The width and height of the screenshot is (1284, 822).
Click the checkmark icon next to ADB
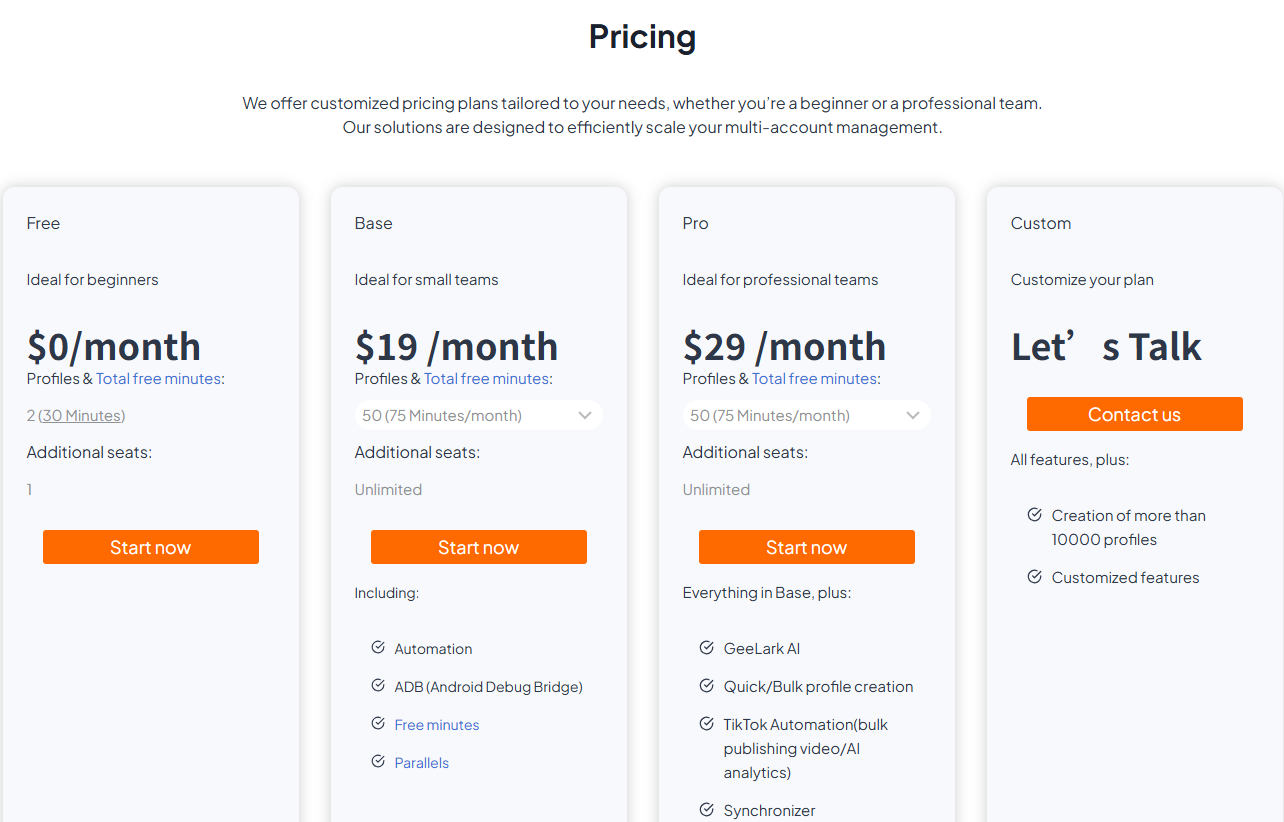pos(378,685)
